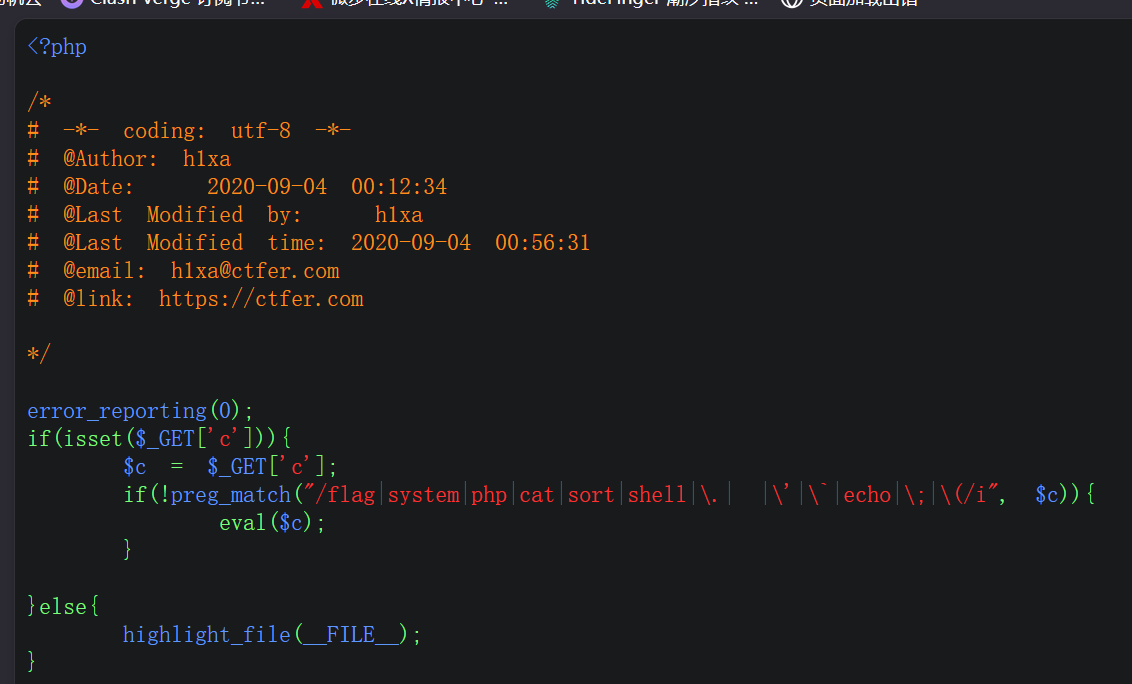This screenshot has width=1132, height=684.
Task: Click the "}else{" line
Action: click(64, 607)
